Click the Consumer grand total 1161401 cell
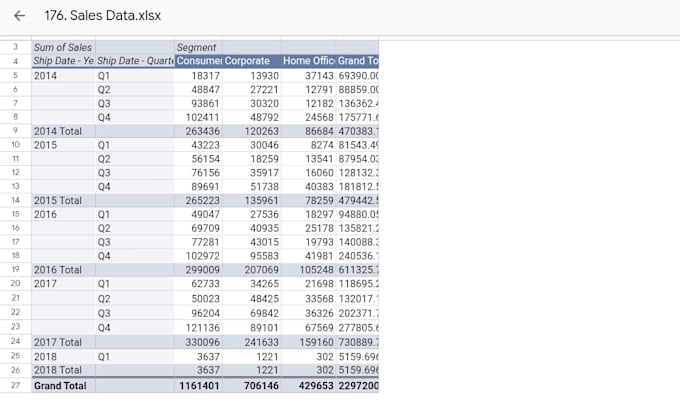The height and width of the screenshot is (407, 680). click(199, 386)
